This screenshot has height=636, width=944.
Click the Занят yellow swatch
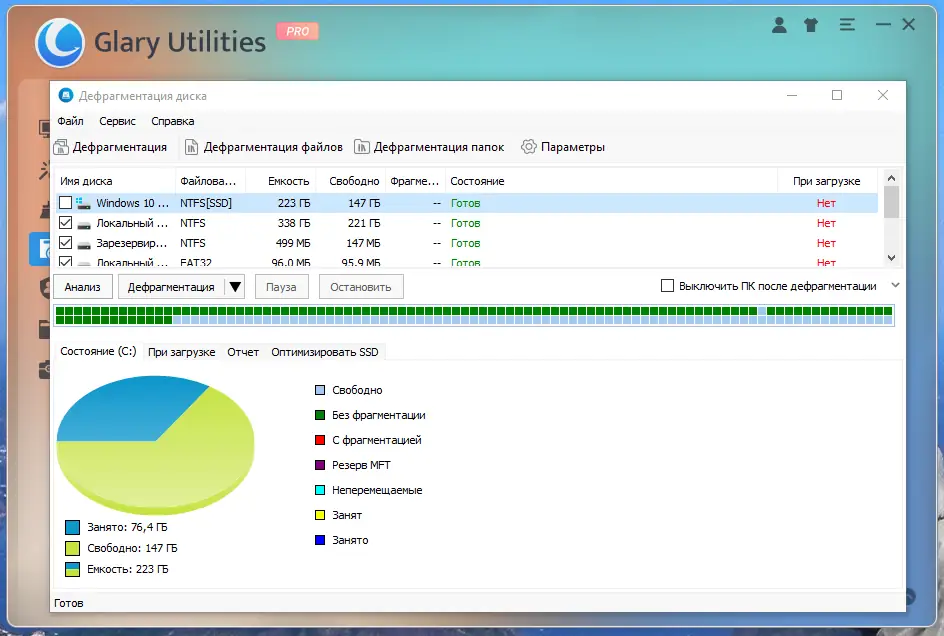pyautogui.click(x=320, y=515)
